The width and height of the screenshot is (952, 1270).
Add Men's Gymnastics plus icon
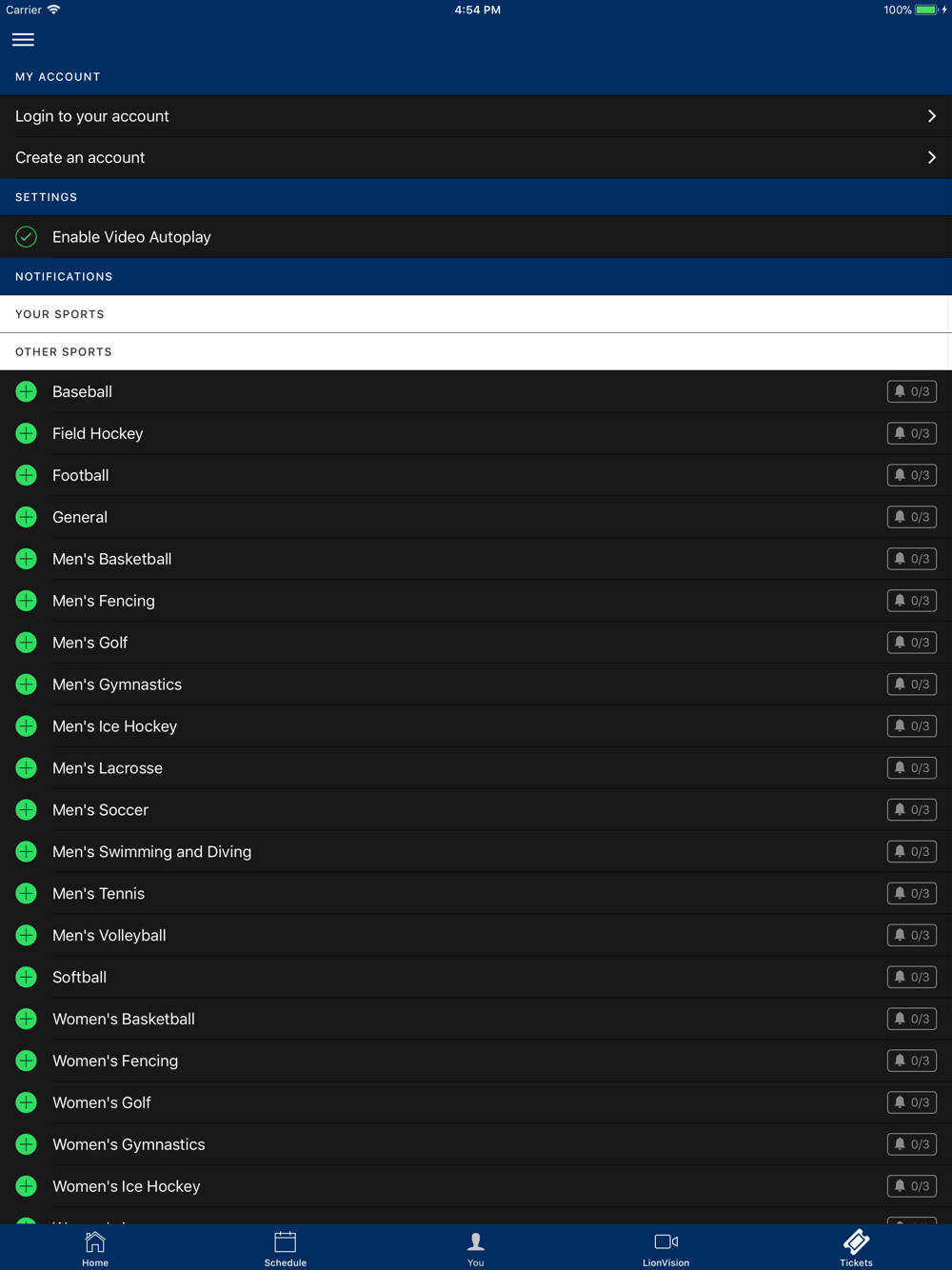click(x=27, y=685)
